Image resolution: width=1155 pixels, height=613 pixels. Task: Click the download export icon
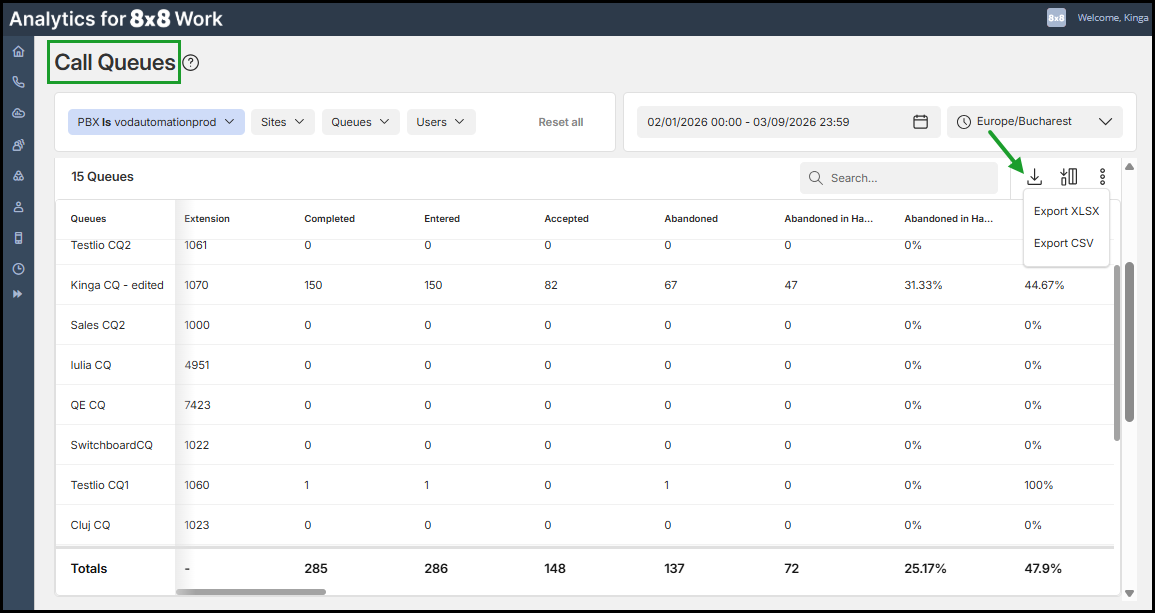(1035, 177)
